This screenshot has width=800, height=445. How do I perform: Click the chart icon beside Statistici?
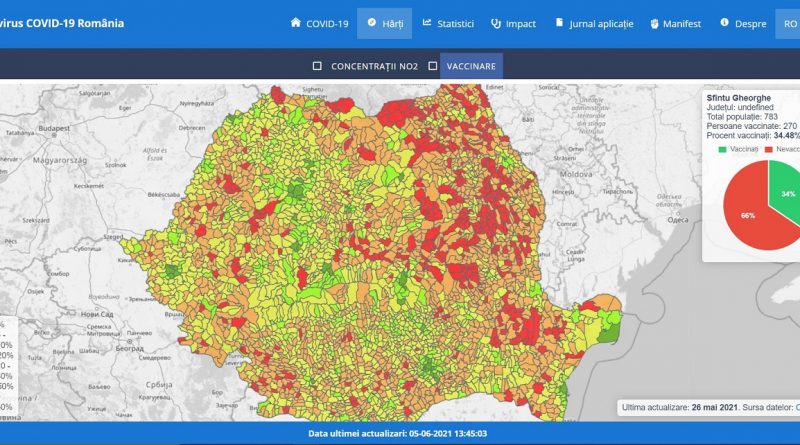pos(427,23)
